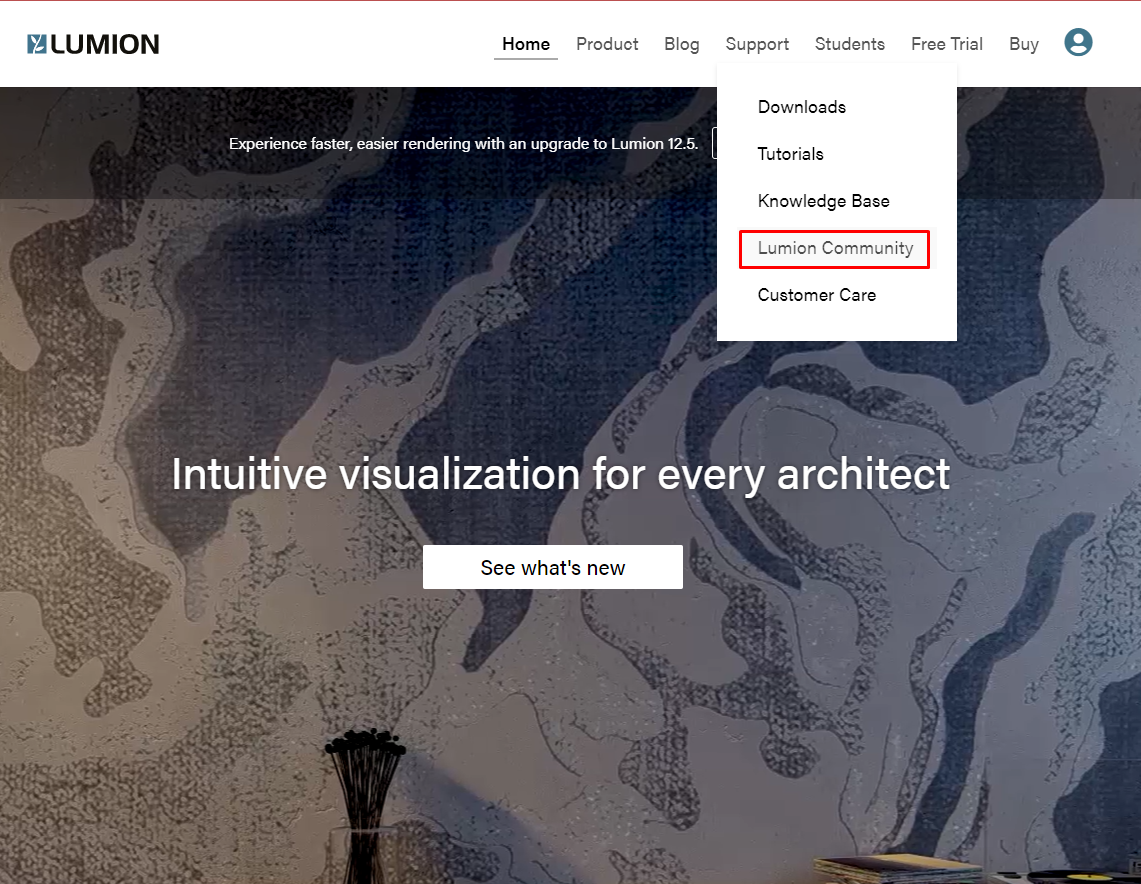Choose Downloads from the Support dropdown

coord(801,107)
